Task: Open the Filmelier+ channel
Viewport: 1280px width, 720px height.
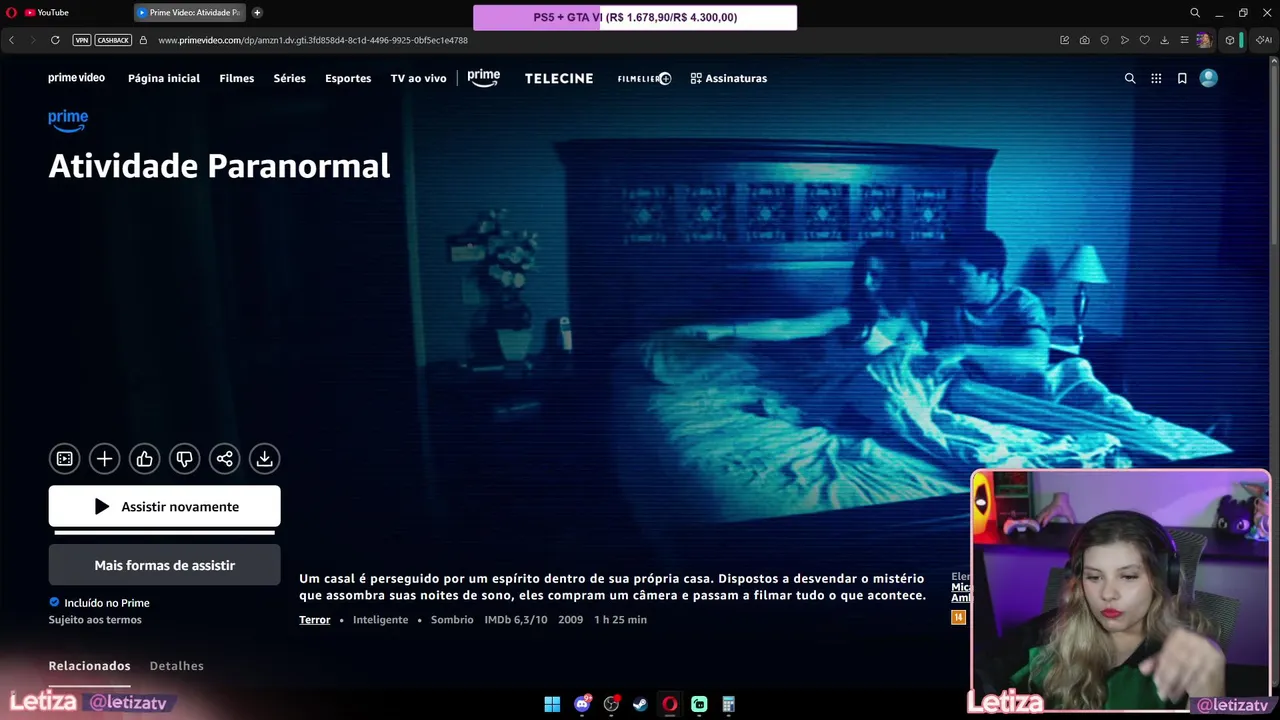Action: pos(644,78)
